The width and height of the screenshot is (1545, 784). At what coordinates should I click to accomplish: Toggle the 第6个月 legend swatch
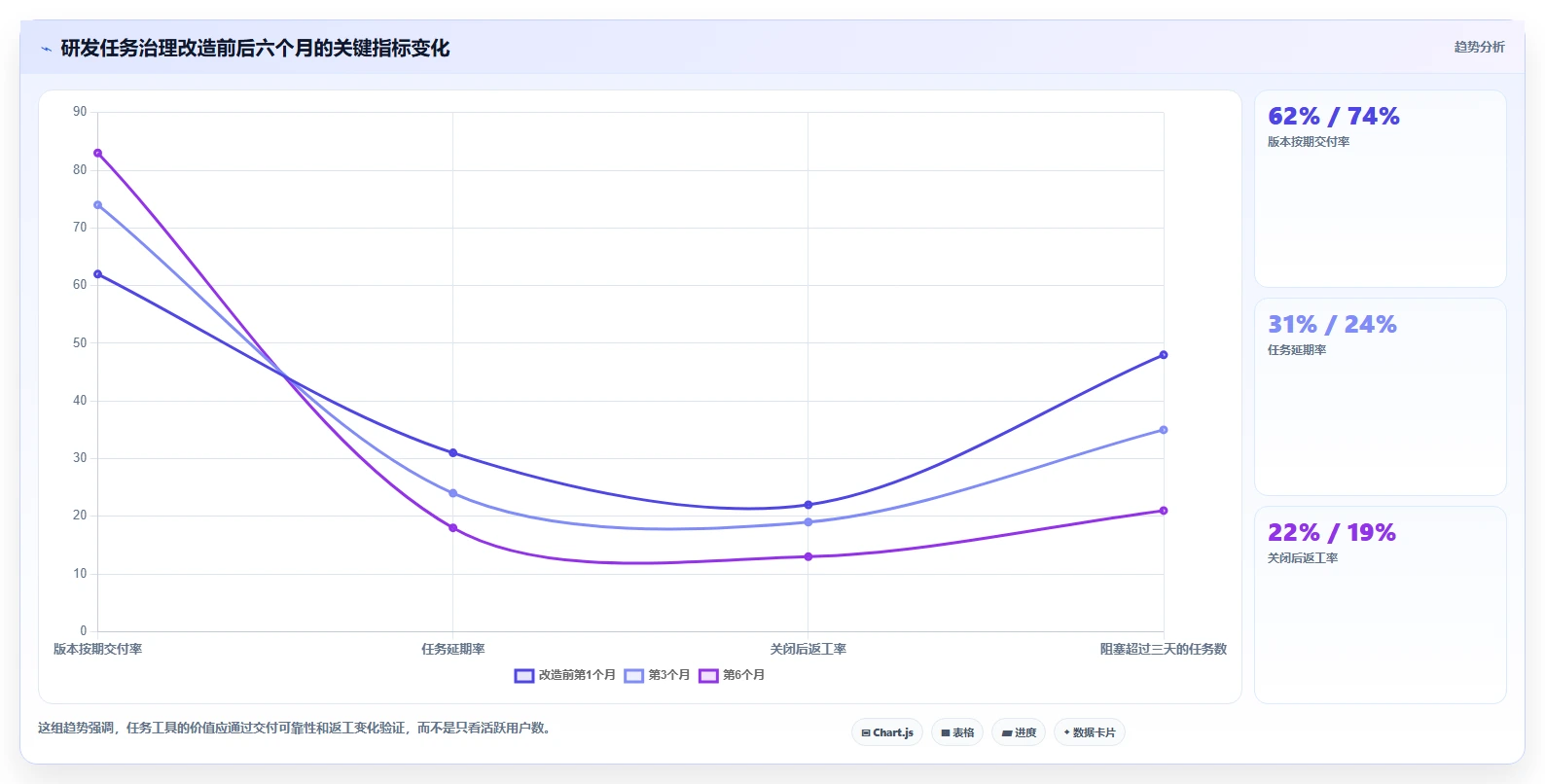click(x=708, y=676)
